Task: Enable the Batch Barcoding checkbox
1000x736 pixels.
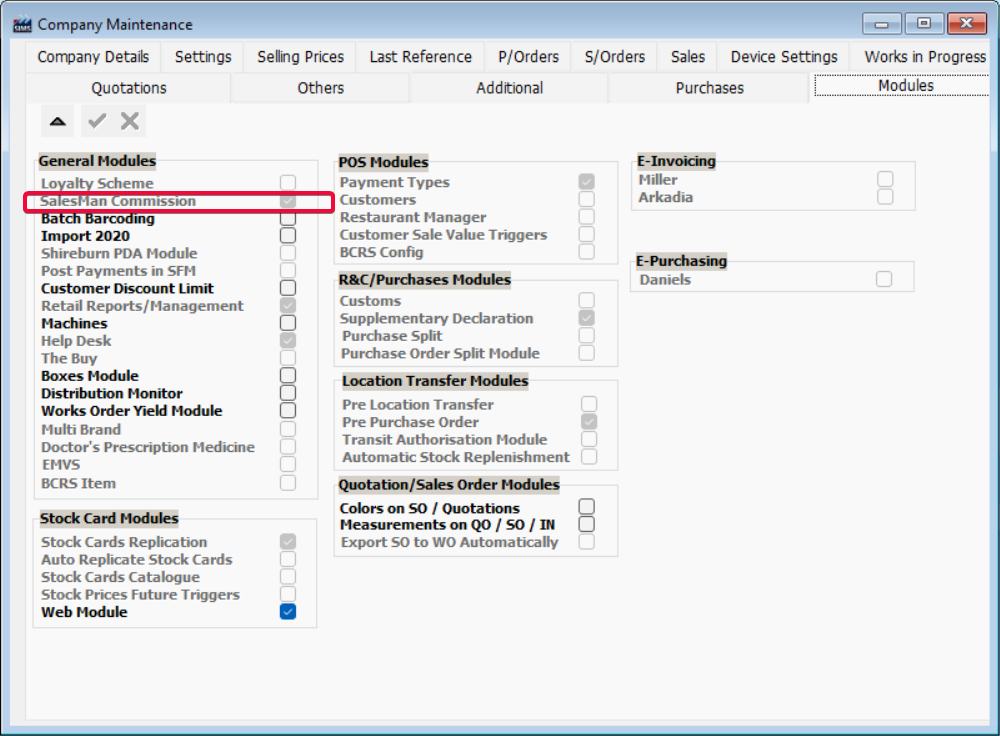Action: coord(288,218)
